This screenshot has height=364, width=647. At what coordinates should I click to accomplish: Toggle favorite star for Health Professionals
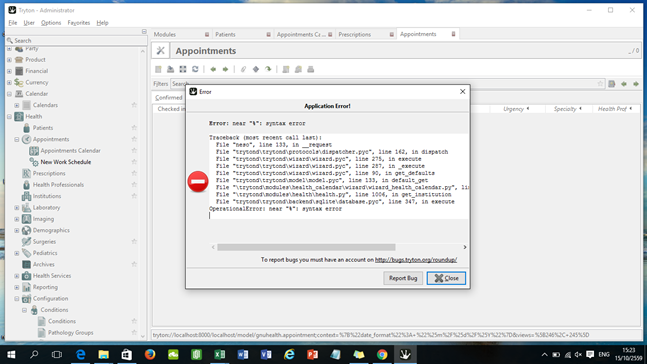(134, 185)
